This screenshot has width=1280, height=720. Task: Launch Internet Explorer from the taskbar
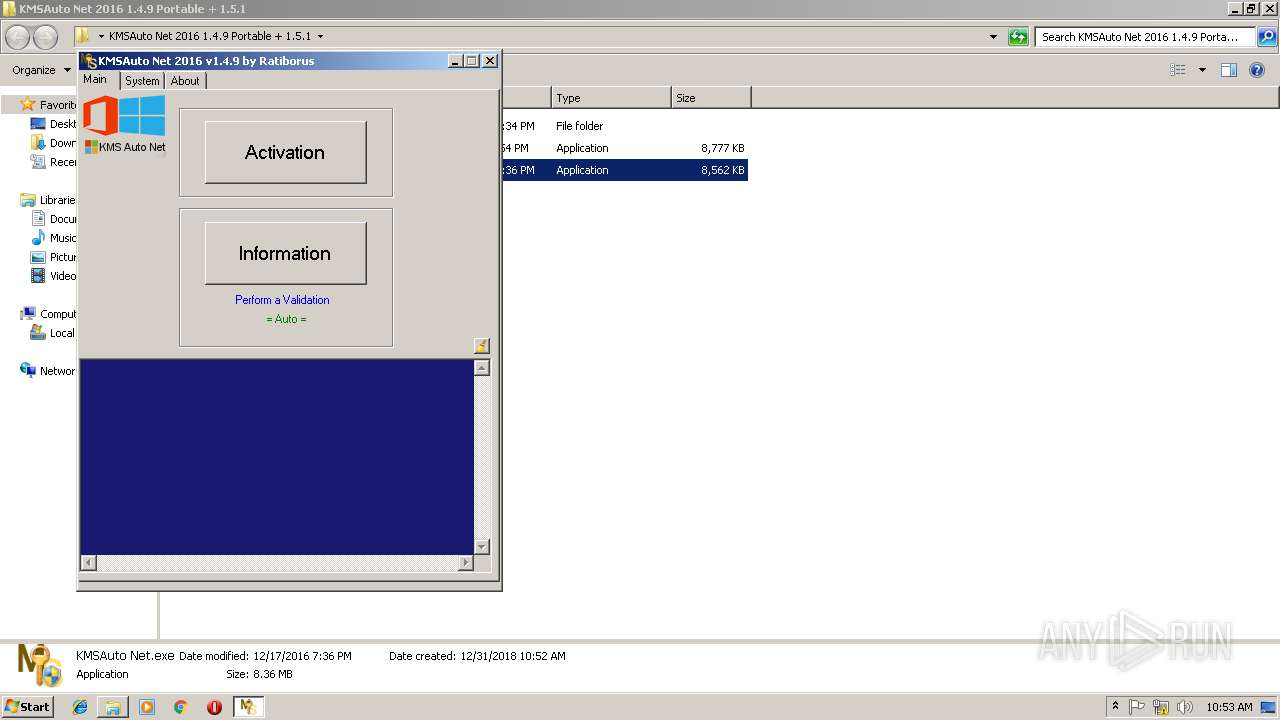80,707
